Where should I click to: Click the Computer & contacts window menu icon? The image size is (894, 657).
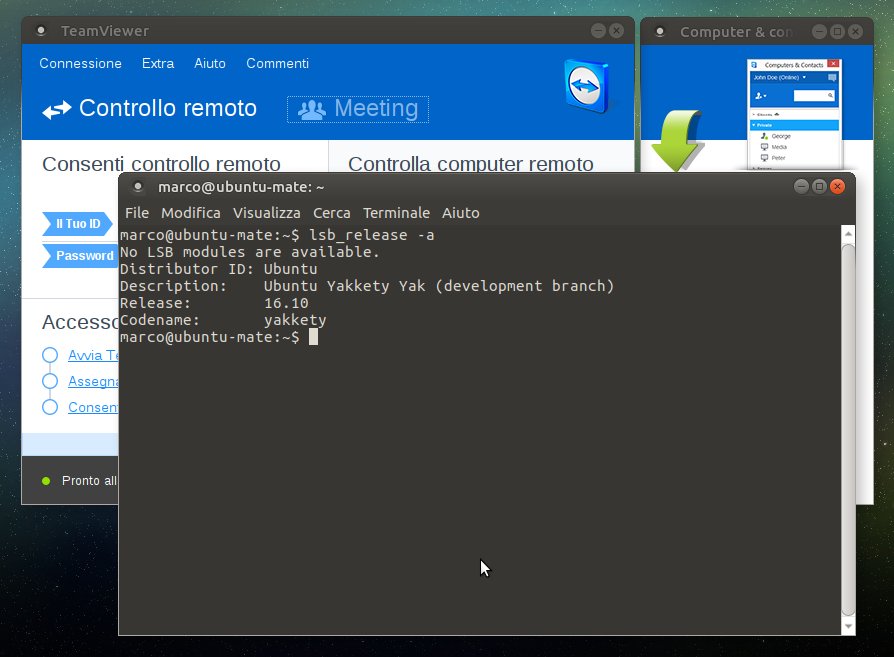click(660, 32)
